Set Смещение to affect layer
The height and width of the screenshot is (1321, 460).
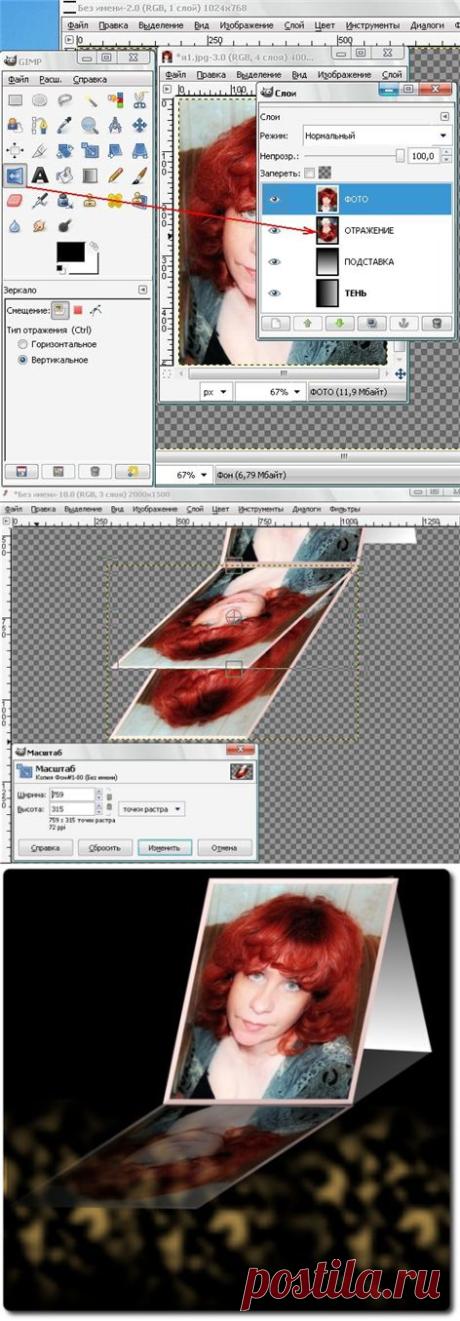(x=58, y=310)
